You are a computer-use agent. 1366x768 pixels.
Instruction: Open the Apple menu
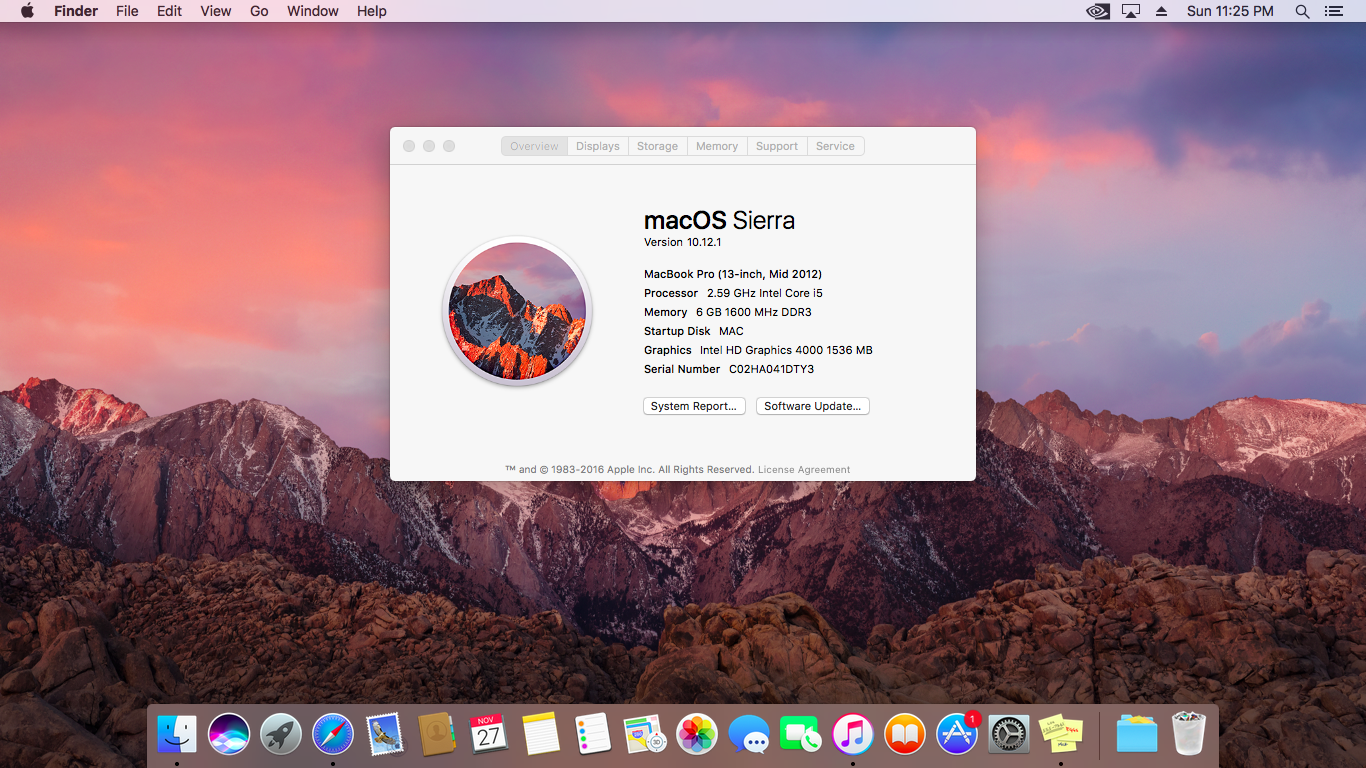click(27, 11)
